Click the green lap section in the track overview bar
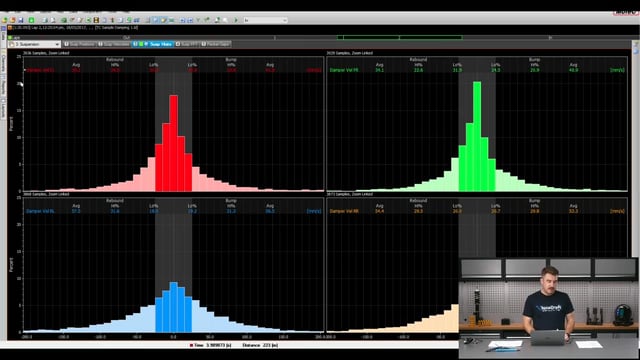The width and height of the screenshot is (640, 360). 400,38
